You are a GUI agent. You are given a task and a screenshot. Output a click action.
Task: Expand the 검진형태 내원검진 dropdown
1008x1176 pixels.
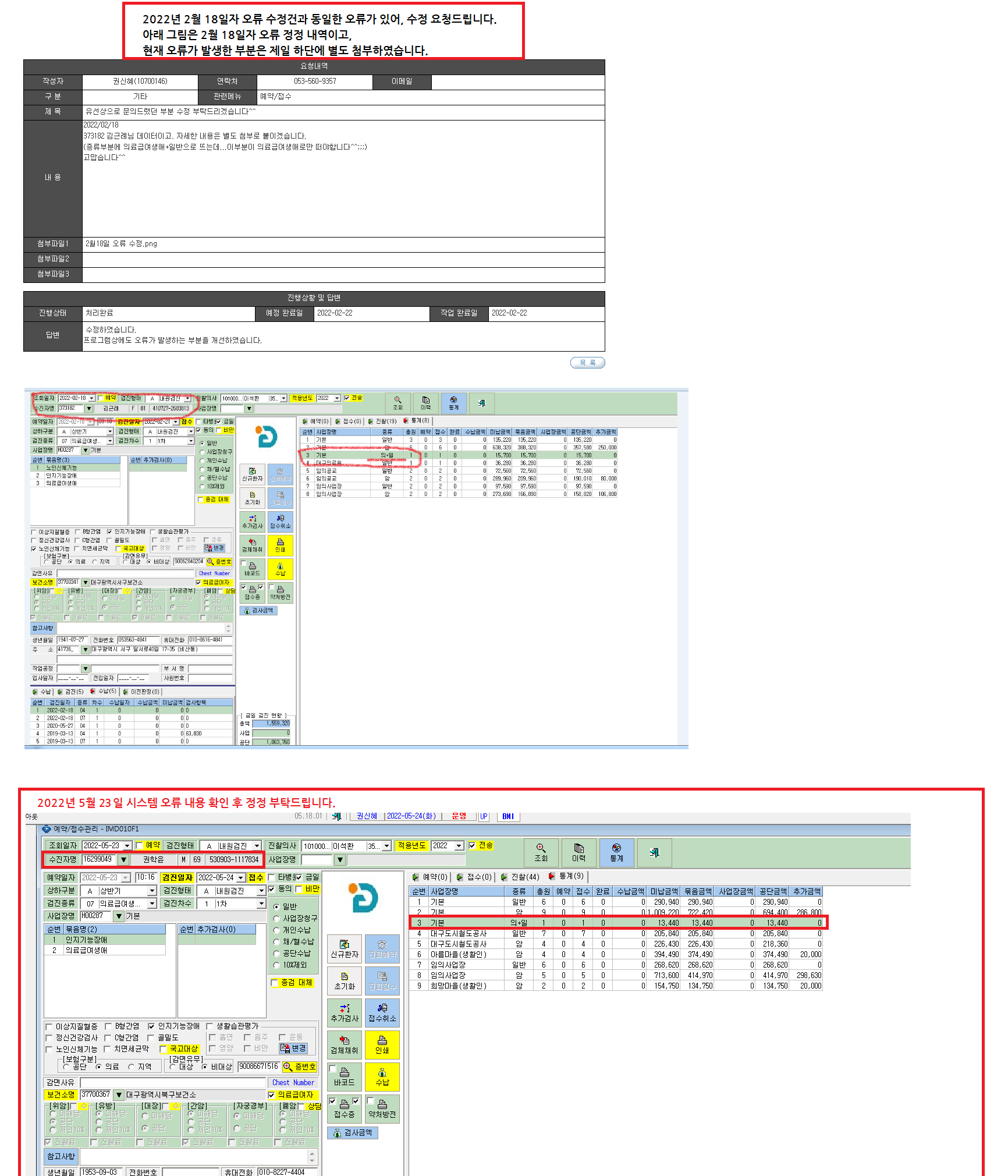click(257, 845)
